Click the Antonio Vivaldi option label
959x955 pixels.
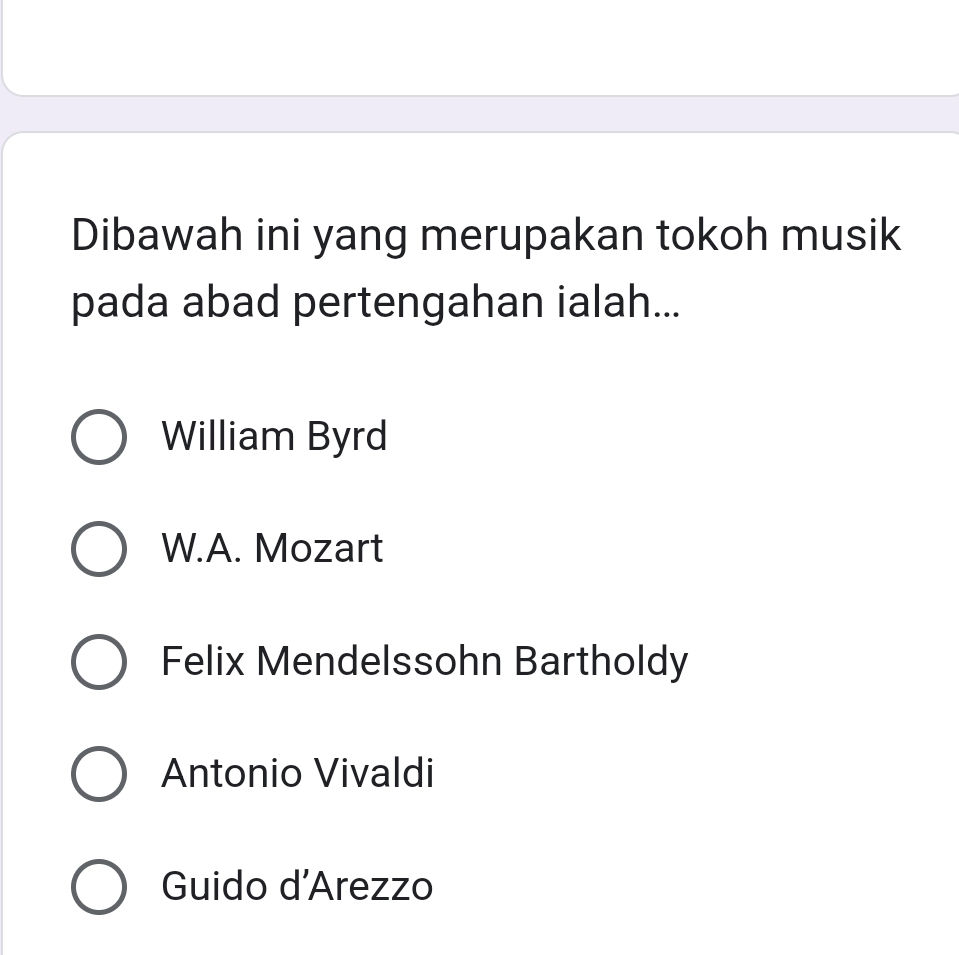pos(298,774)
